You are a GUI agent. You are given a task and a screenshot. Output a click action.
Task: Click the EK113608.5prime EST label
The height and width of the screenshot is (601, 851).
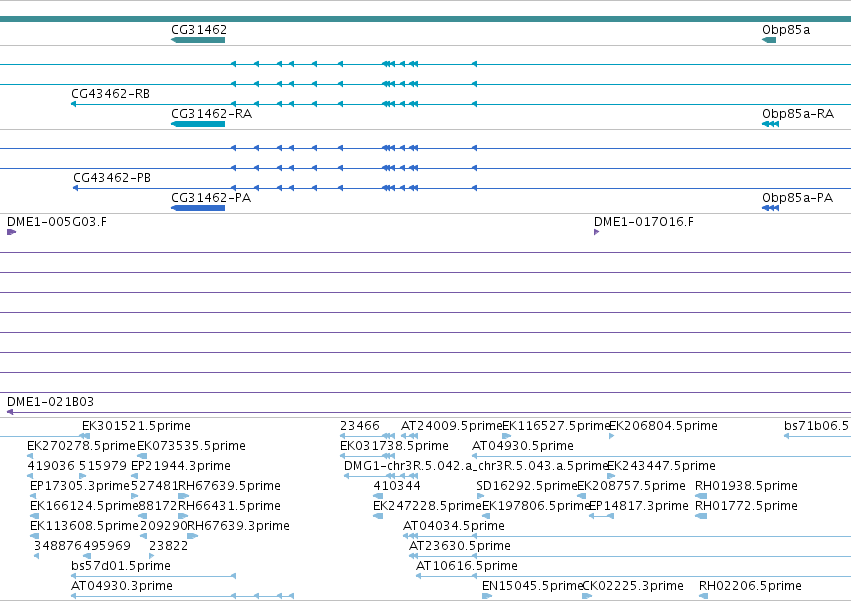tap(84, 526)
